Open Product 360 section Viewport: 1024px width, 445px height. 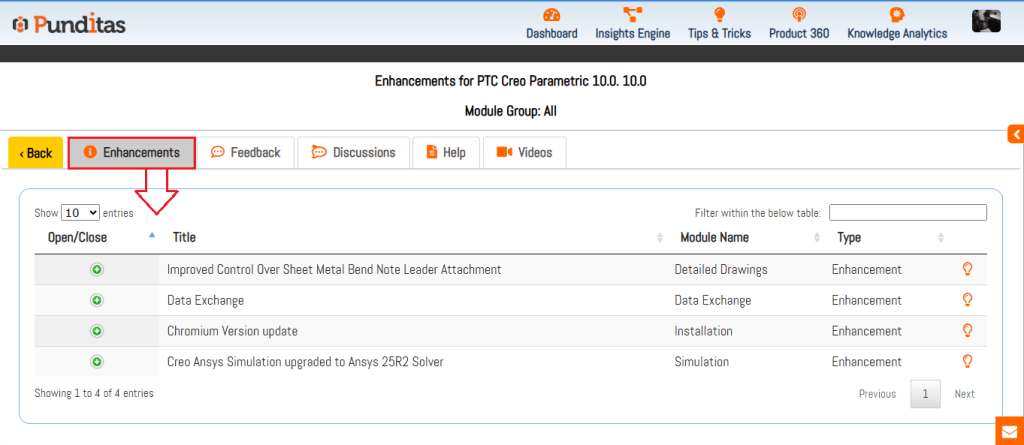click(x=798, y=23)
